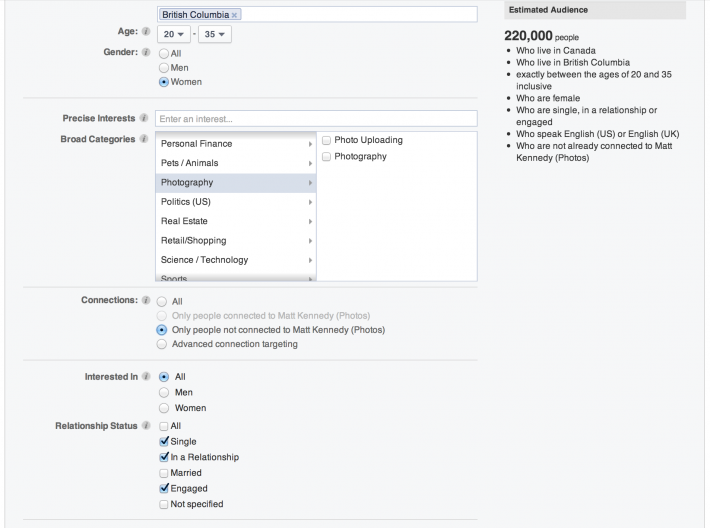Expand the Science / Technology arrow
This screenshot has width=710, height=528.
[x=310, y=260]
